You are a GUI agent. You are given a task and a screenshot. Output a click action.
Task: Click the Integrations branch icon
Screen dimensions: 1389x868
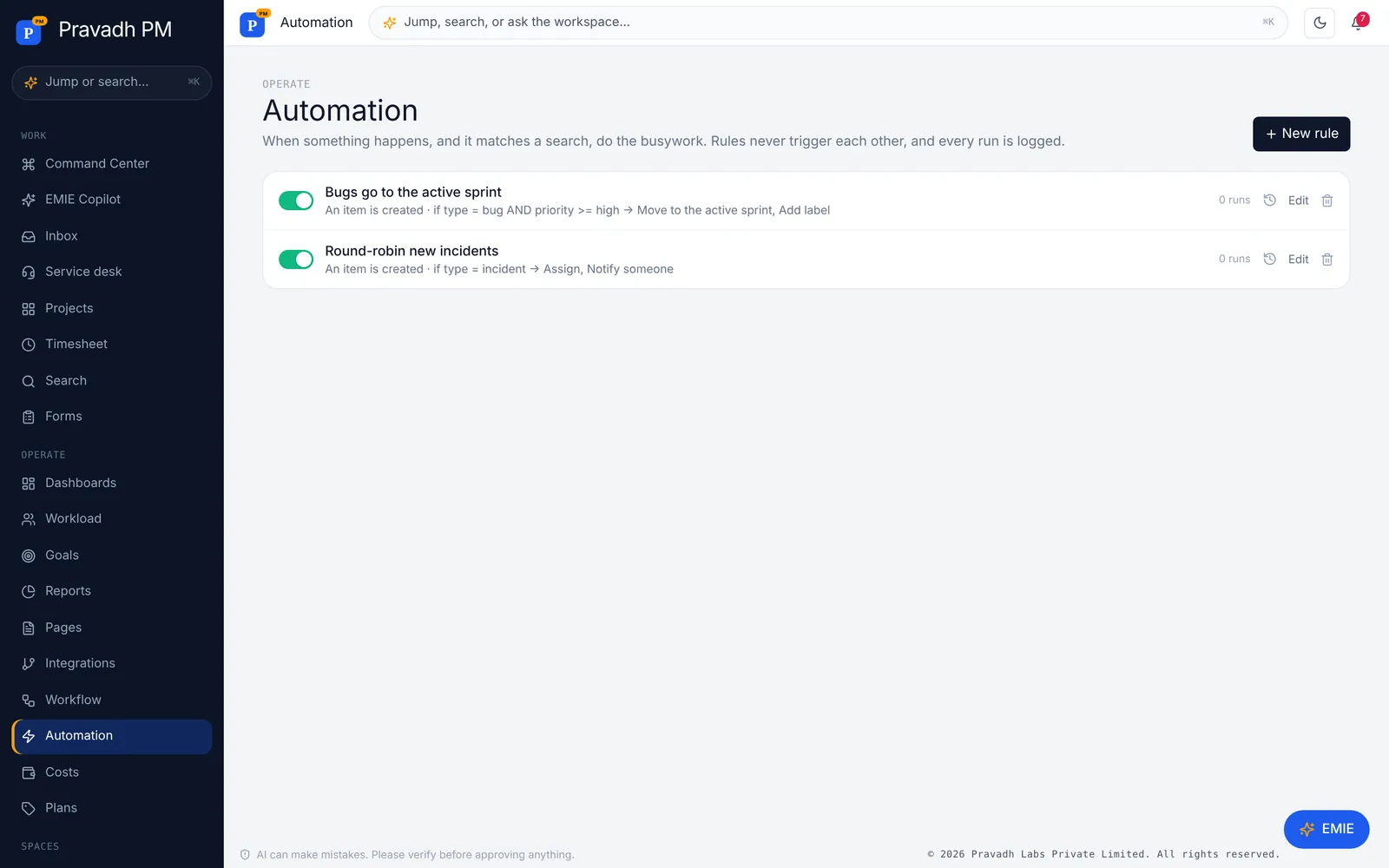(29, 664)
